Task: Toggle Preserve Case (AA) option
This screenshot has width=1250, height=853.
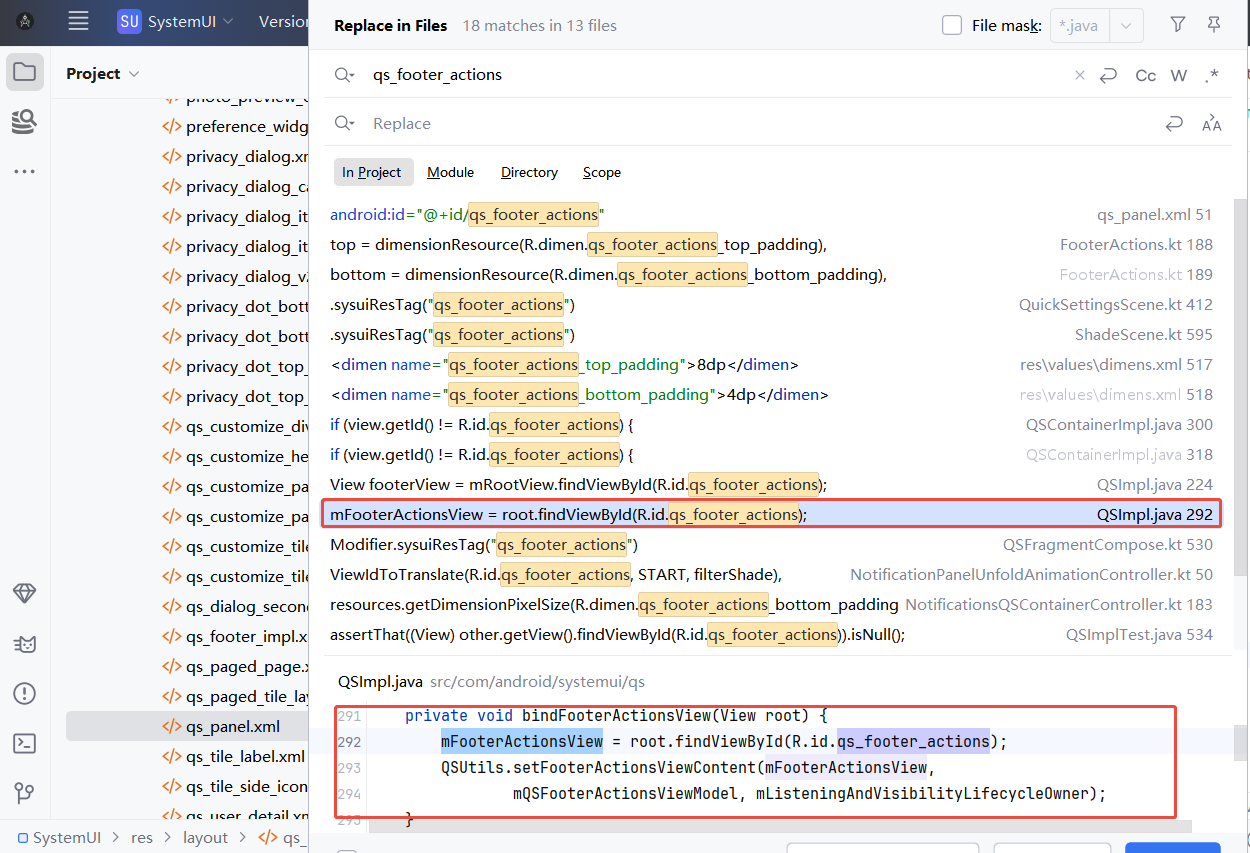Action: click(1212, 123)
